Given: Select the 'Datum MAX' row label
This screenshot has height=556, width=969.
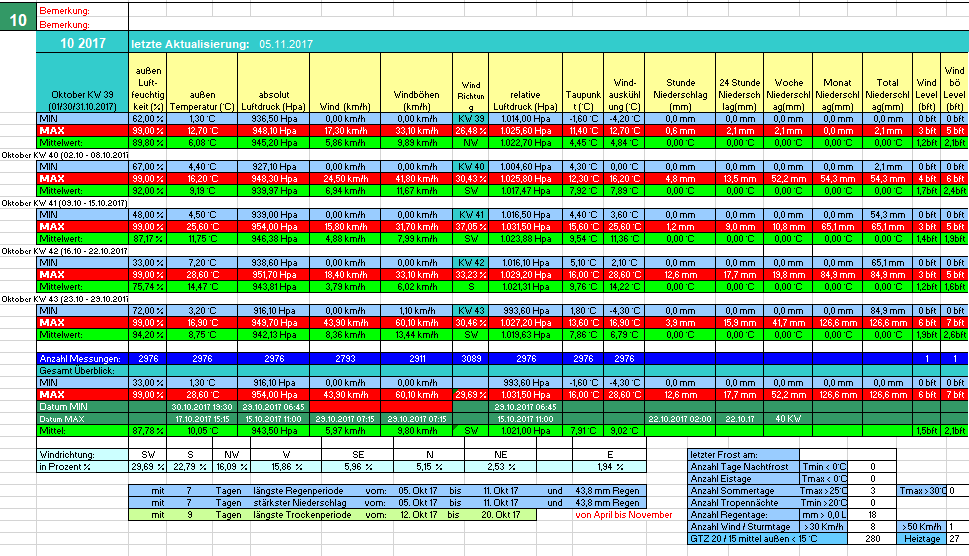Looking at the screenshot, I should pyautogui.click(x=82, y=419).
